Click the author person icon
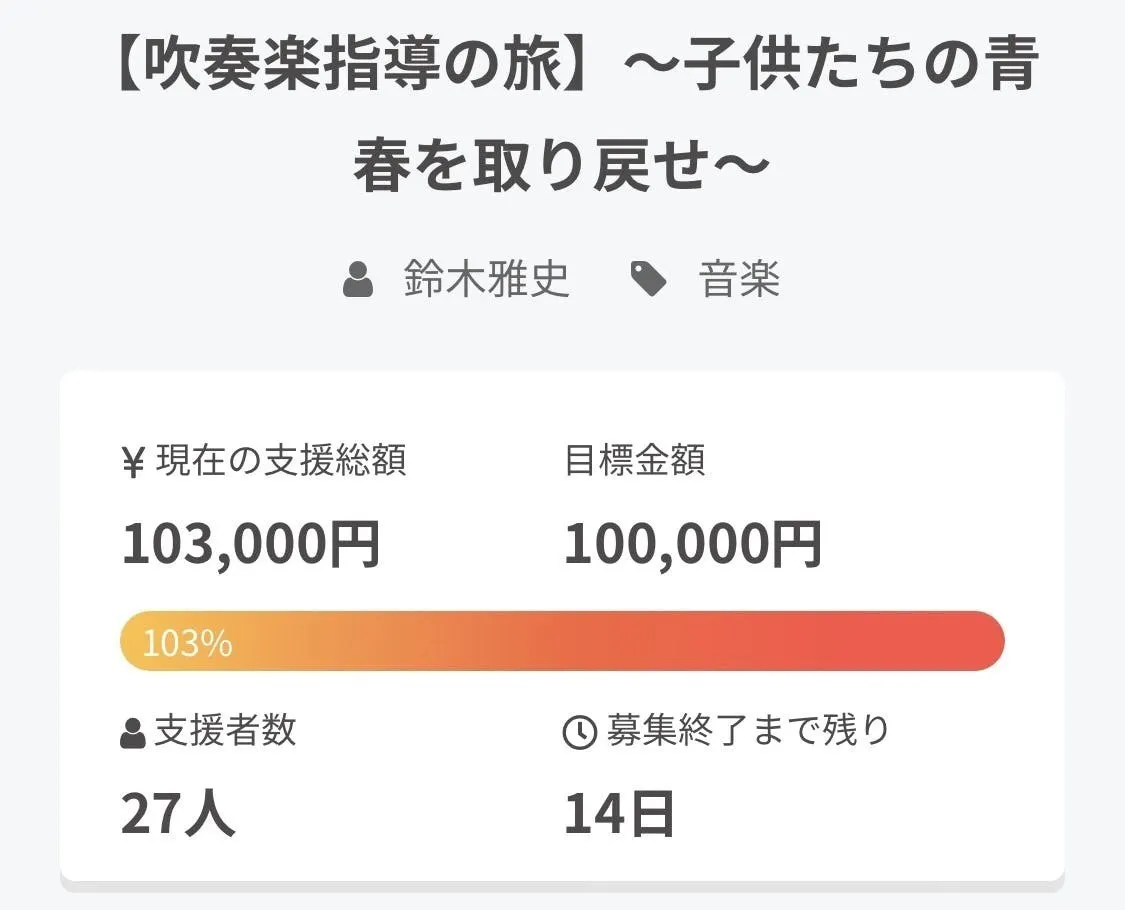1125x910 pixels. 357,280
